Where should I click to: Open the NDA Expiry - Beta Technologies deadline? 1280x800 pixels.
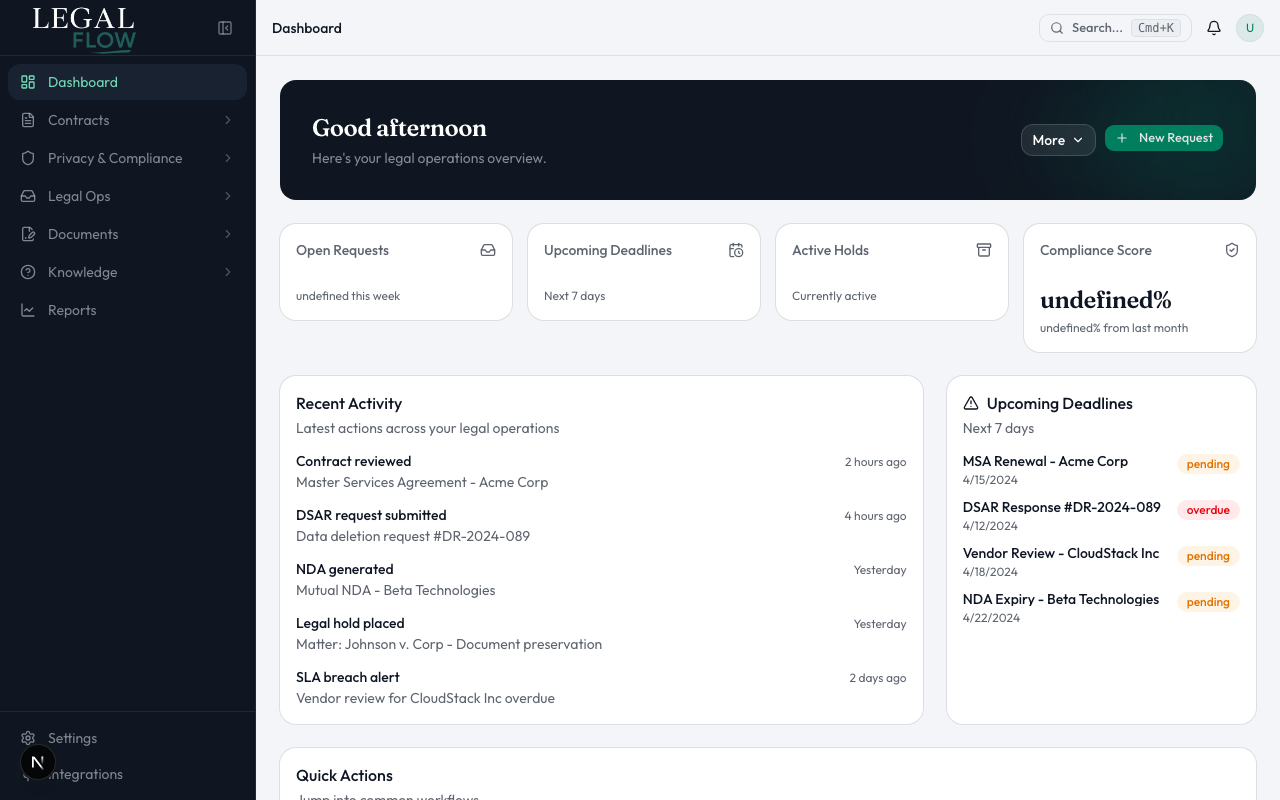point(1060,599)
